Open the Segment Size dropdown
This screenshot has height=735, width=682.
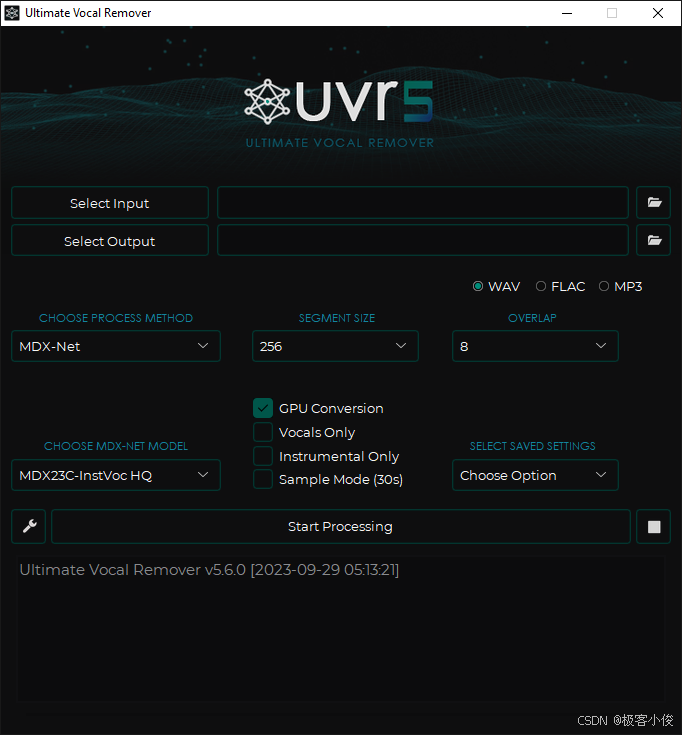coord(335,346)
